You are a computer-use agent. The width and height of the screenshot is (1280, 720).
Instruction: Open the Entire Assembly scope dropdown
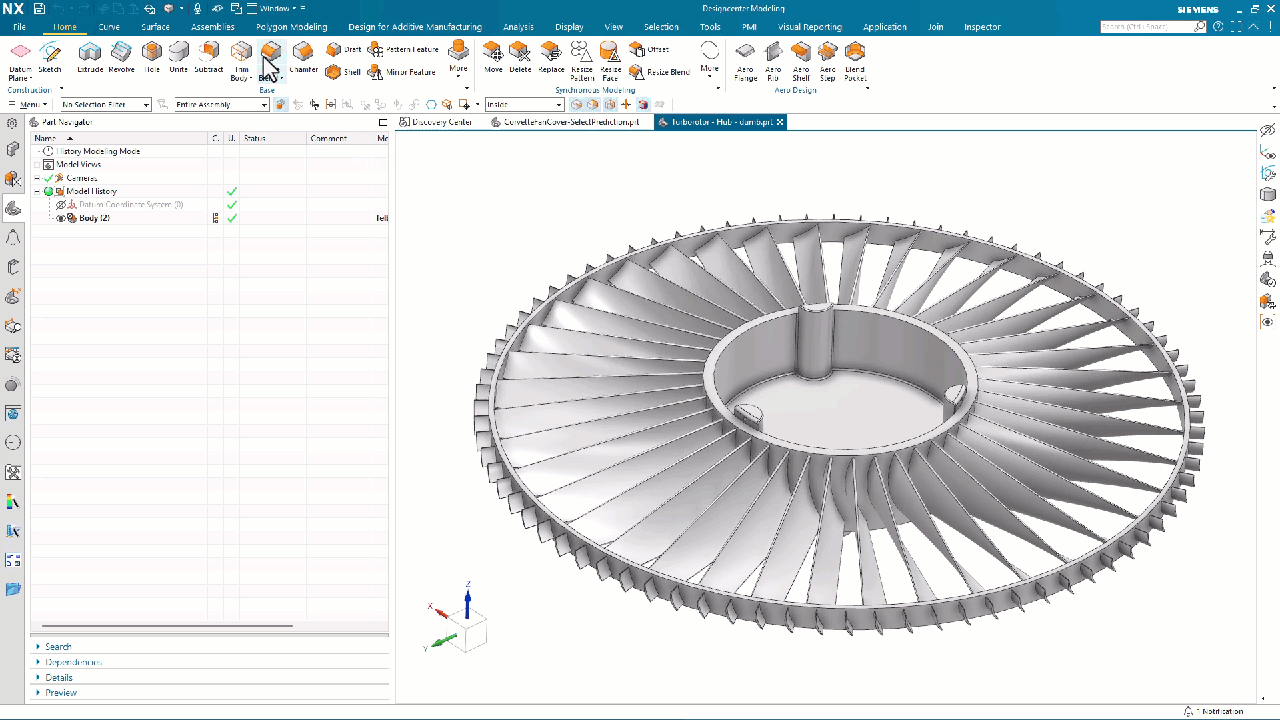[x=264, y=105]
